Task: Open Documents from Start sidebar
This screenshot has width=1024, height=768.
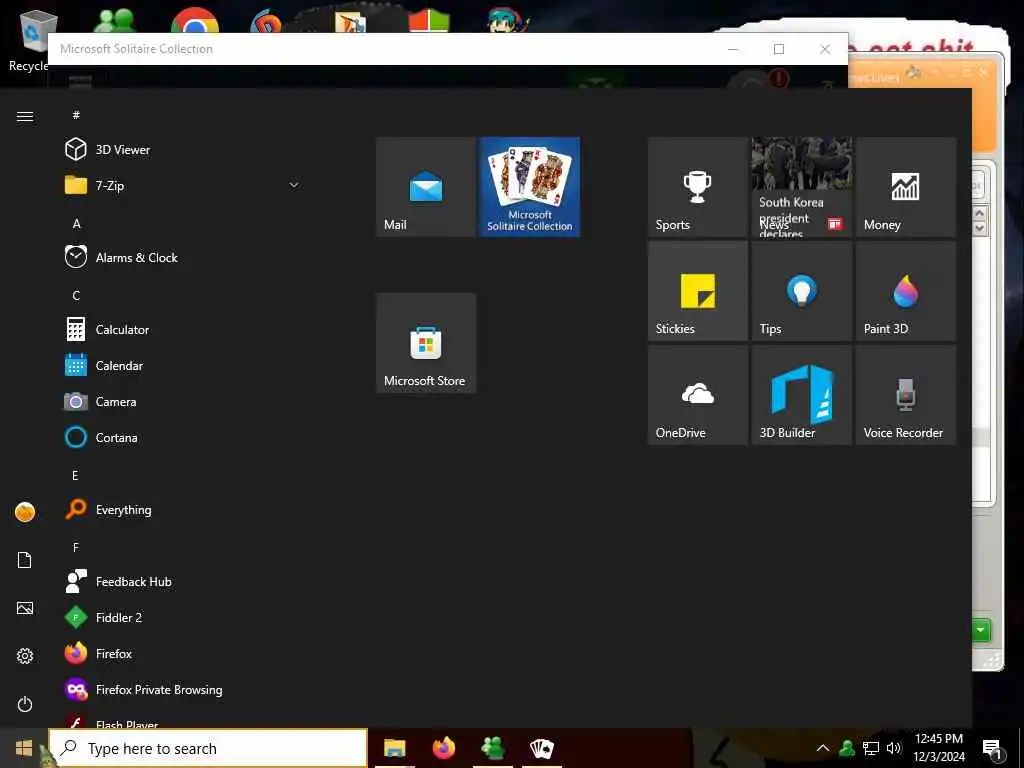Action: tap(25, 560)
